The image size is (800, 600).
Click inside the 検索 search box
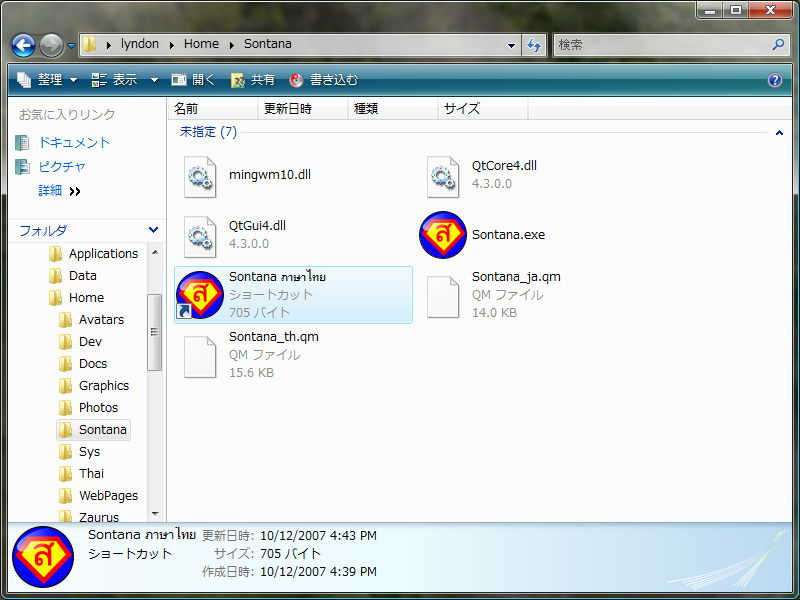[660, 45]
